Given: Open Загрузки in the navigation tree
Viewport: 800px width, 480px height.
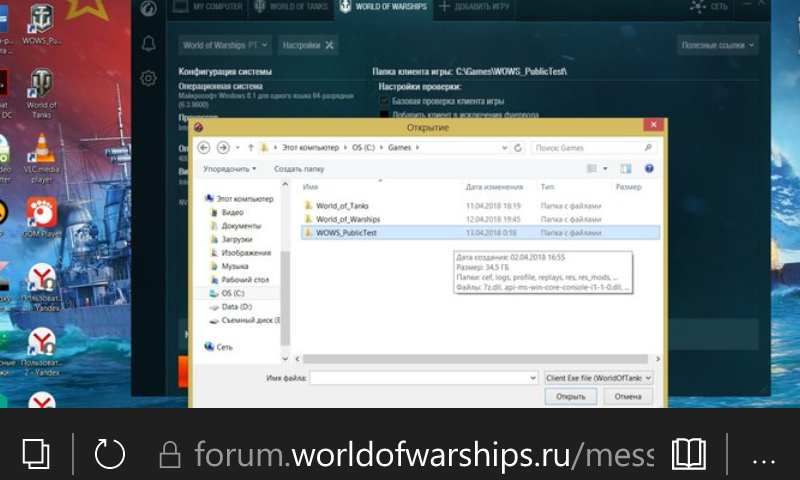Looking at the screenshot, I should (232, 239).
